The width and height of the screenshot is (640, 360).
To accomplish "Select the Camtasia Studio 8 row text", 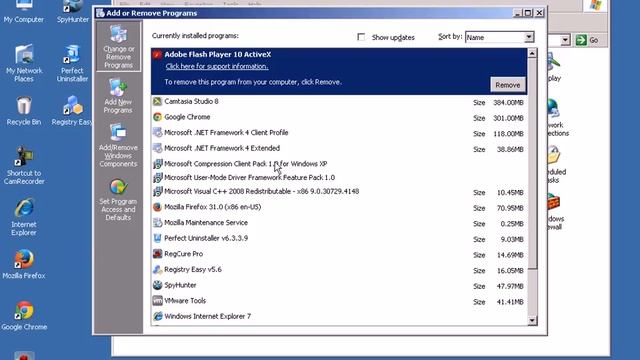I will tap(191, 101).
